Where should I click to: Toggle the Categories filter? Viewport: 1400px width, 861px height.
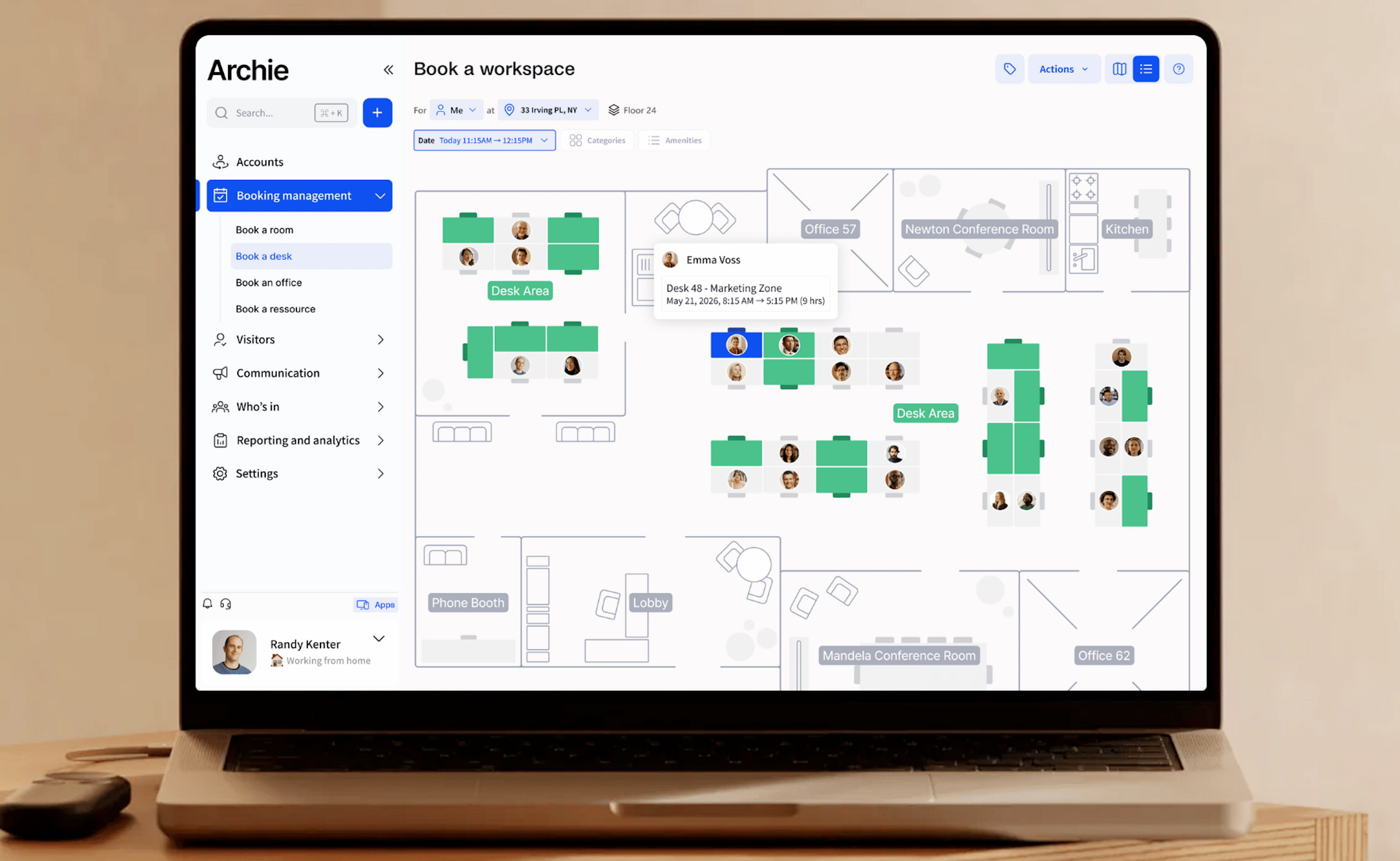(x=597, y=140)
